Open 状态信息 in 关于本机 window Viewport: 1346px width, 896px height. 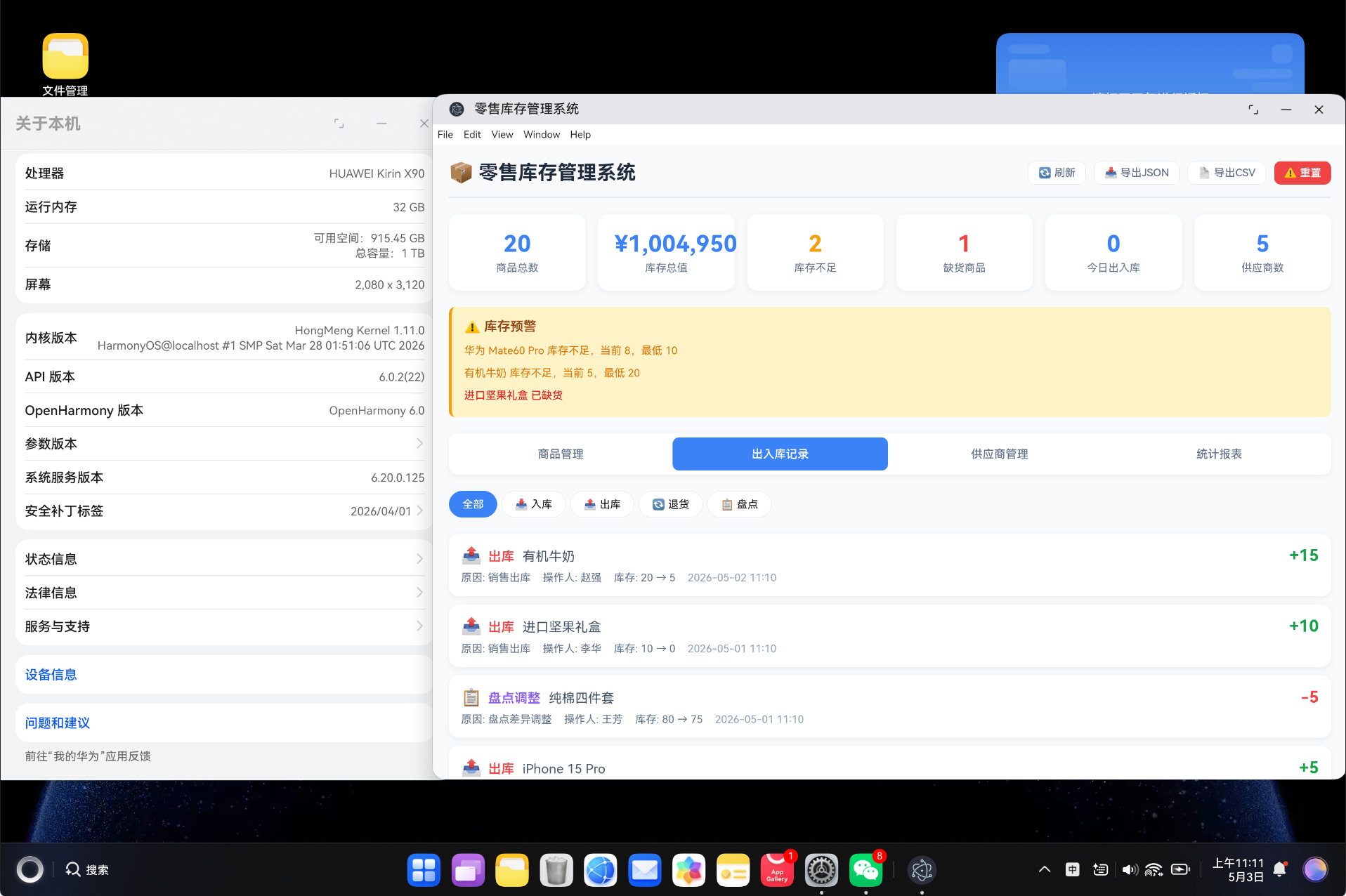224,559
